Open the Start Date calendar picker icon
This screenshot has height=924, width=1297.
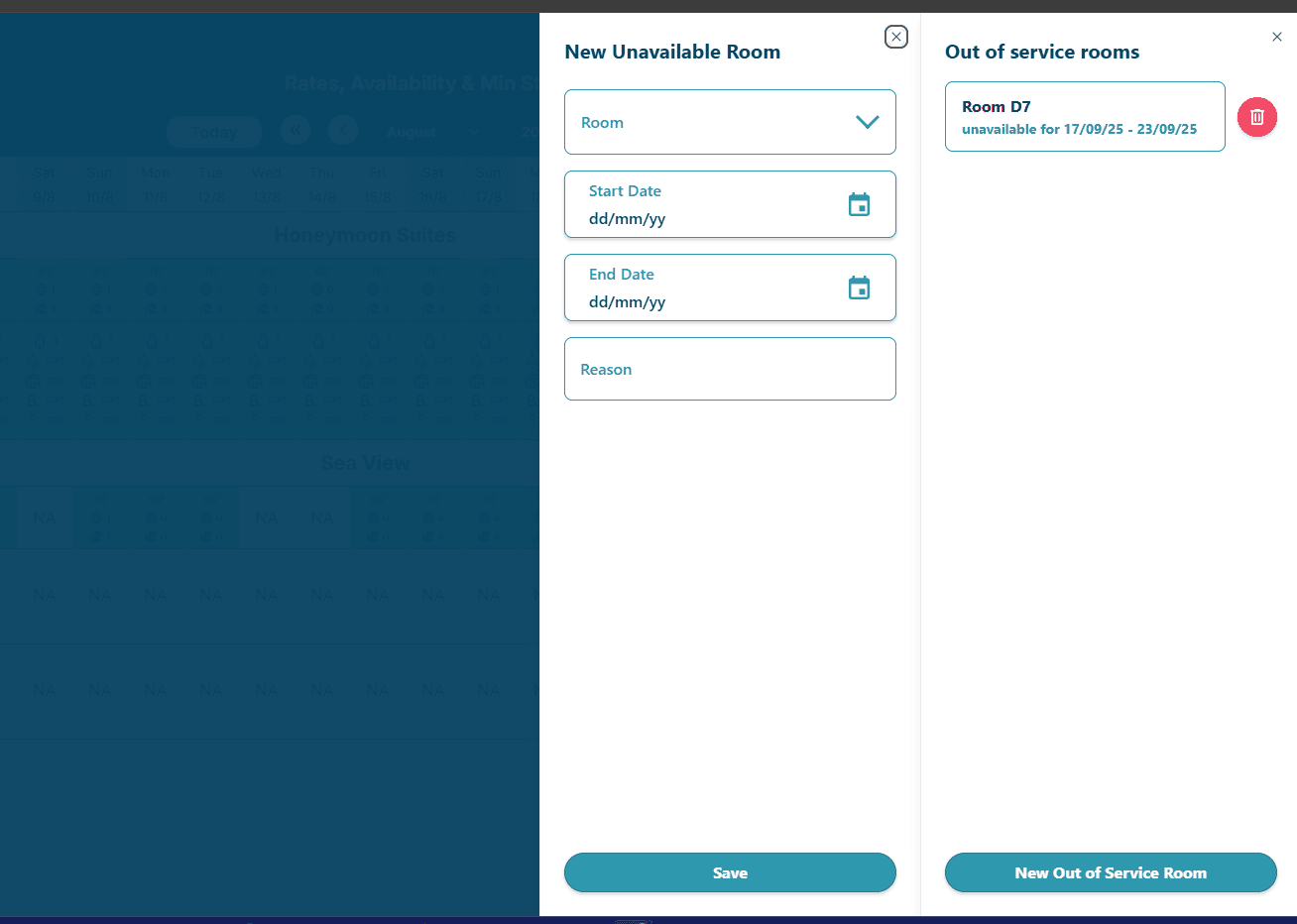tap(859, 205)
